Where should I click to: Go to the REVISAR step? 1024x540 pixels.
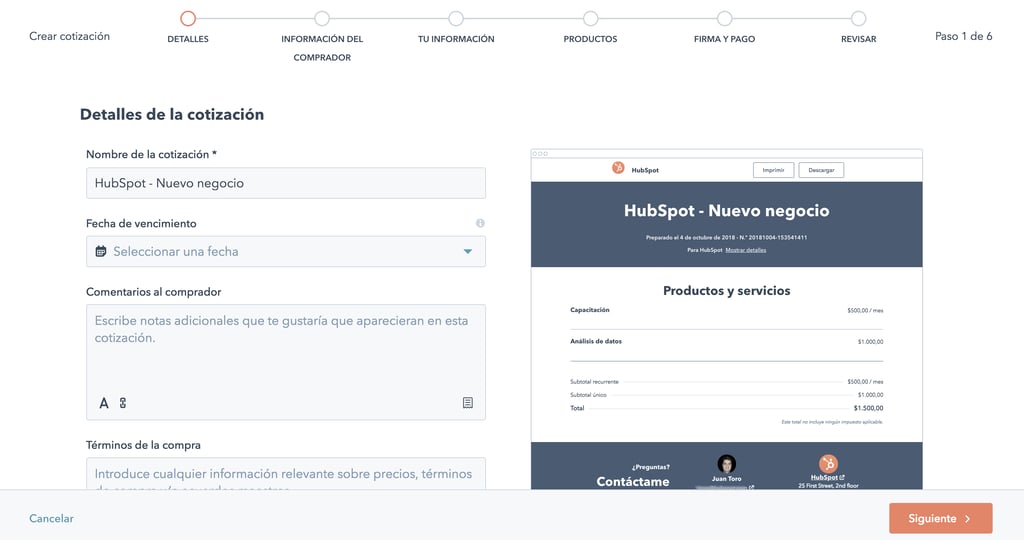859,18
